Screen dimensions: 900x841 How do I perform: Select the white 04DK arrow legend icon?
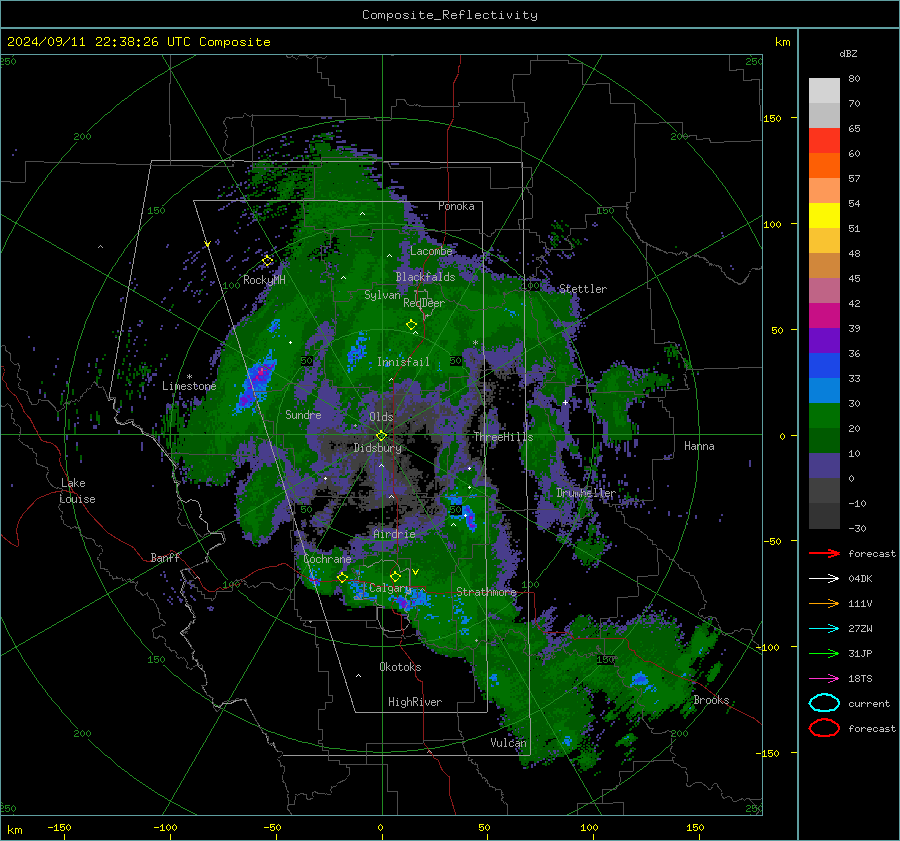click(824, 579)
